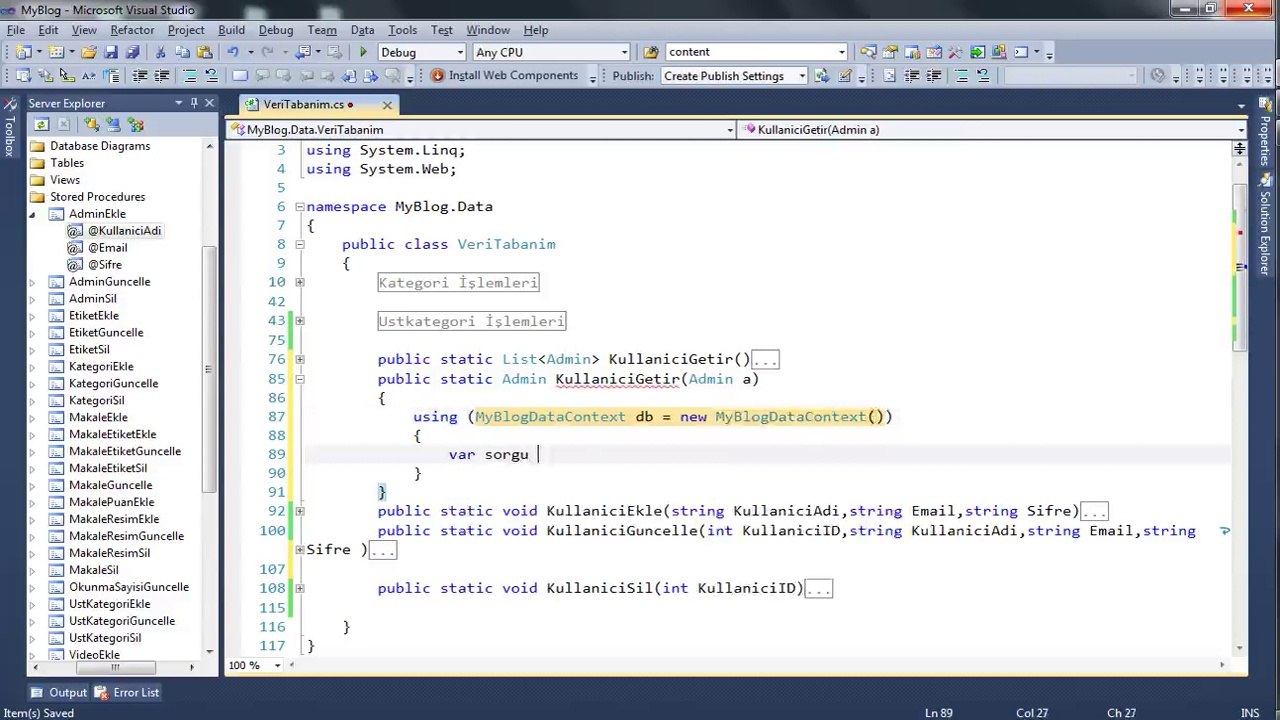Click the Paste toolbar icon

pos(204,52)
